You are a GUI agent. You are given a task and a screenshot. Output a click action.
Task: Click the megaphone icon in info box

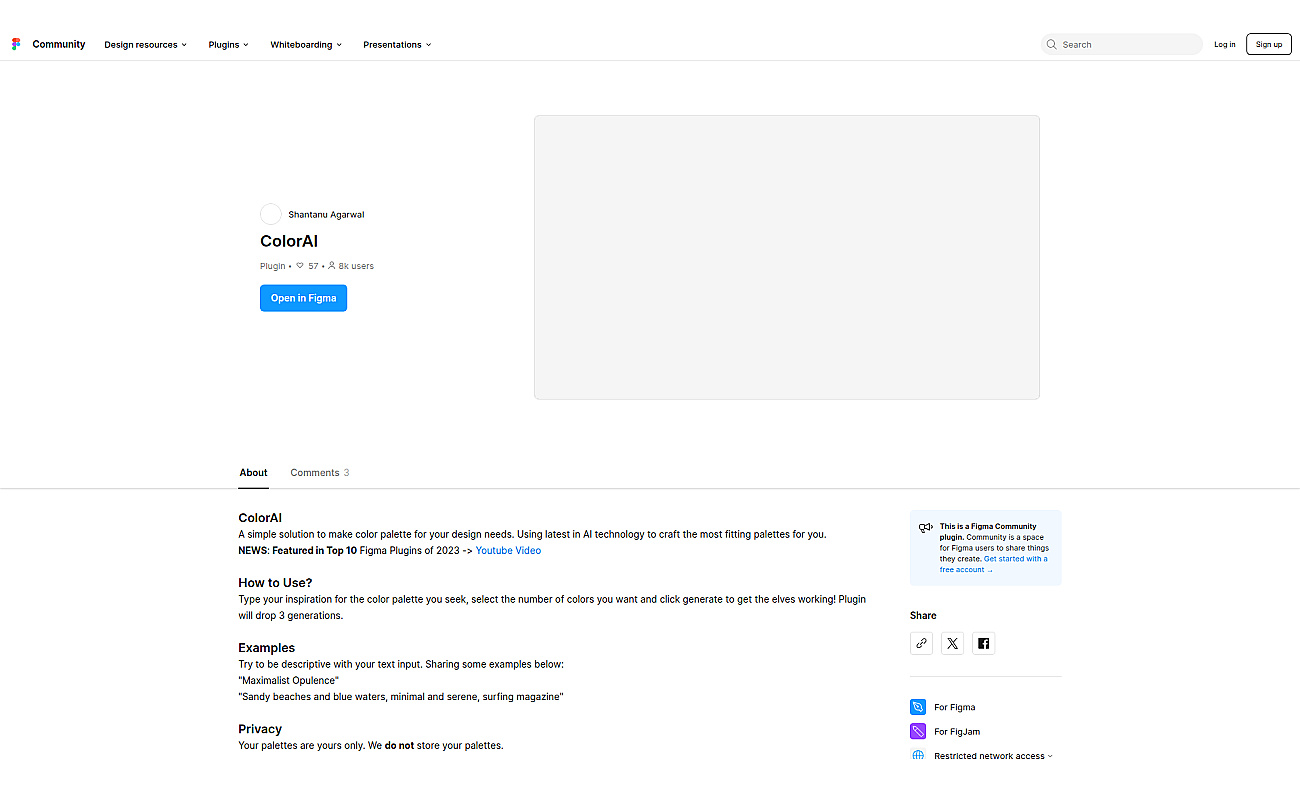pos(926,527)
